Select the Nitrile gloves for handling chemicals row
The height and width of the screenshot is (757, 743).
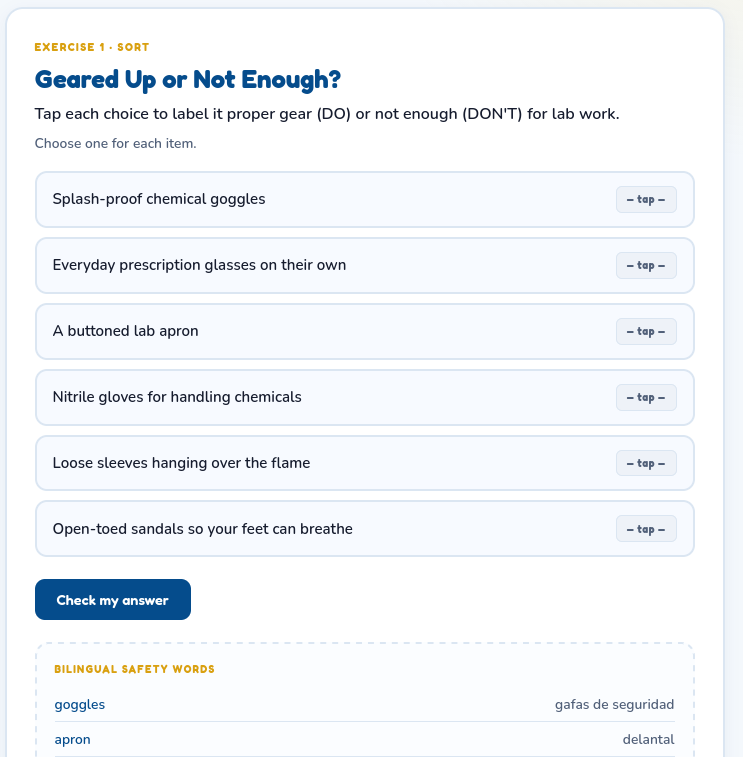click(364, 397)
